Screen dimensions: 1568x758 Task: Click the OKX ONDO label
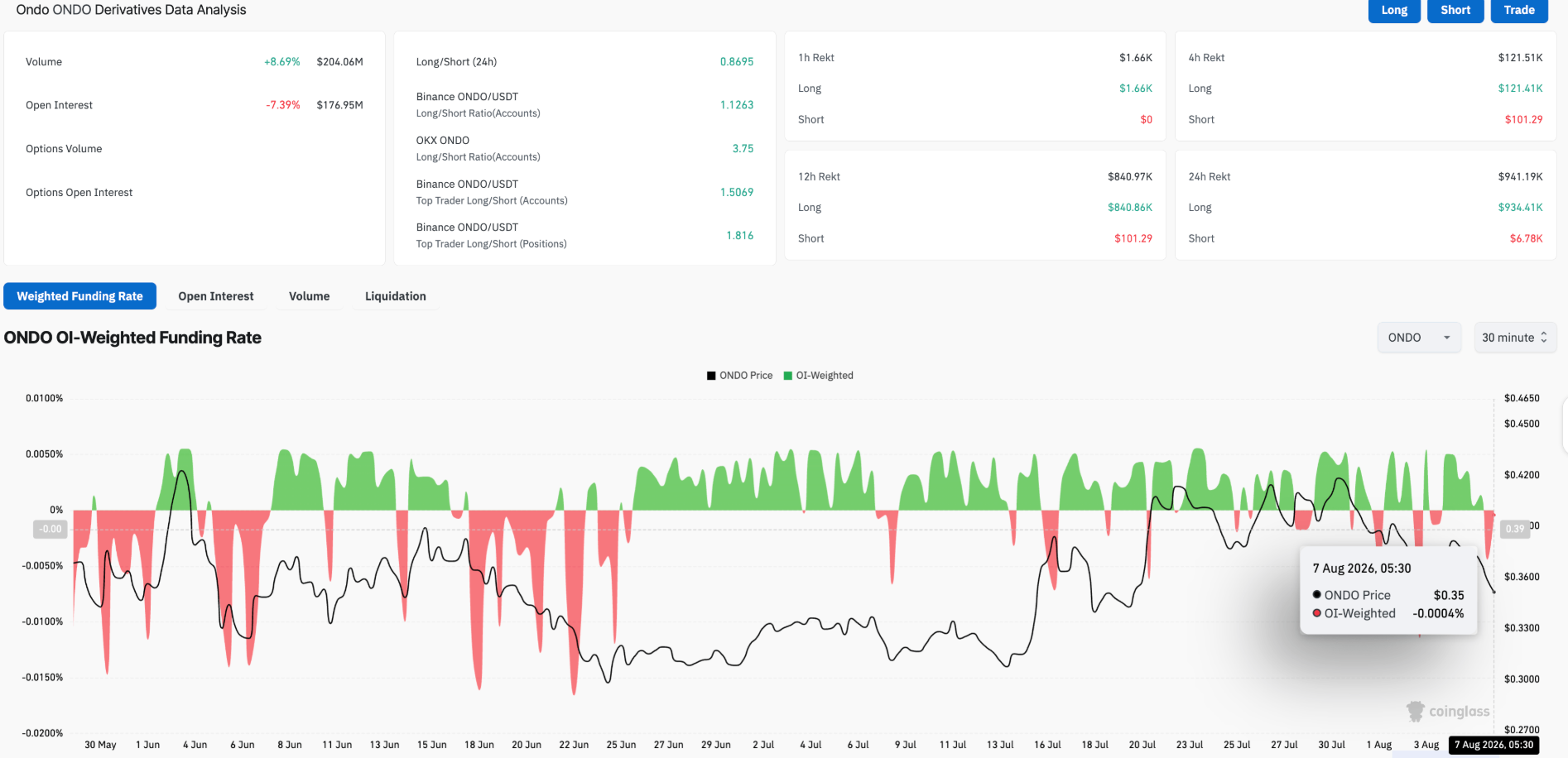443,141
